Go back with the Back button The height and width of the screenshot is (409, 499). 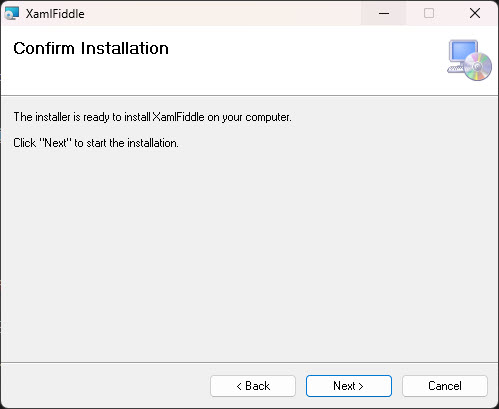point(253,386)
